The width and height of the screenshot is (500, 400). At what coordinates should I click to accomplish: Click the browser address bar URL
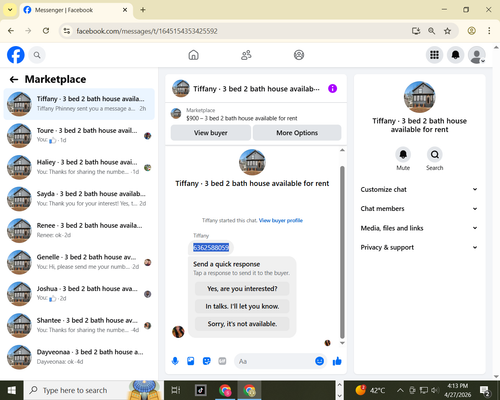147,31
